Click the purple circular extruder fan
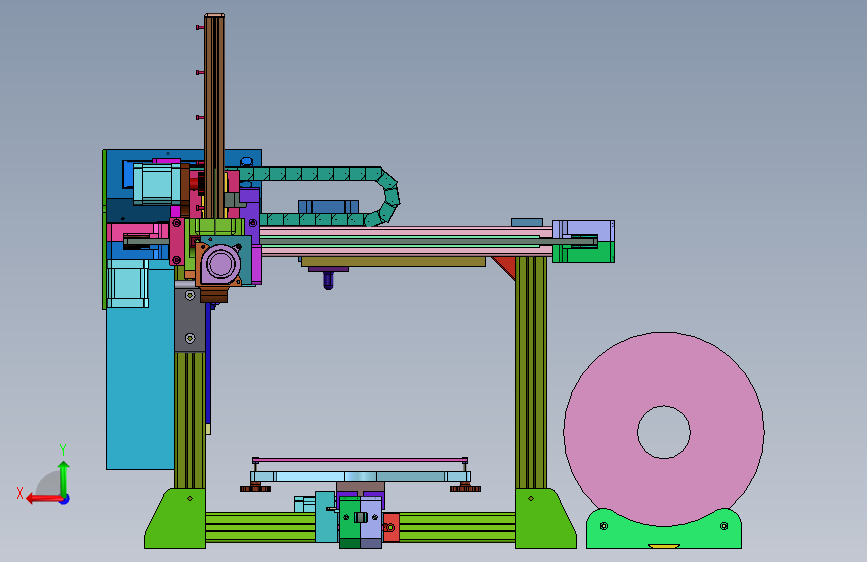This screenshot has width=867, height=562. click(x=220, y=264)
